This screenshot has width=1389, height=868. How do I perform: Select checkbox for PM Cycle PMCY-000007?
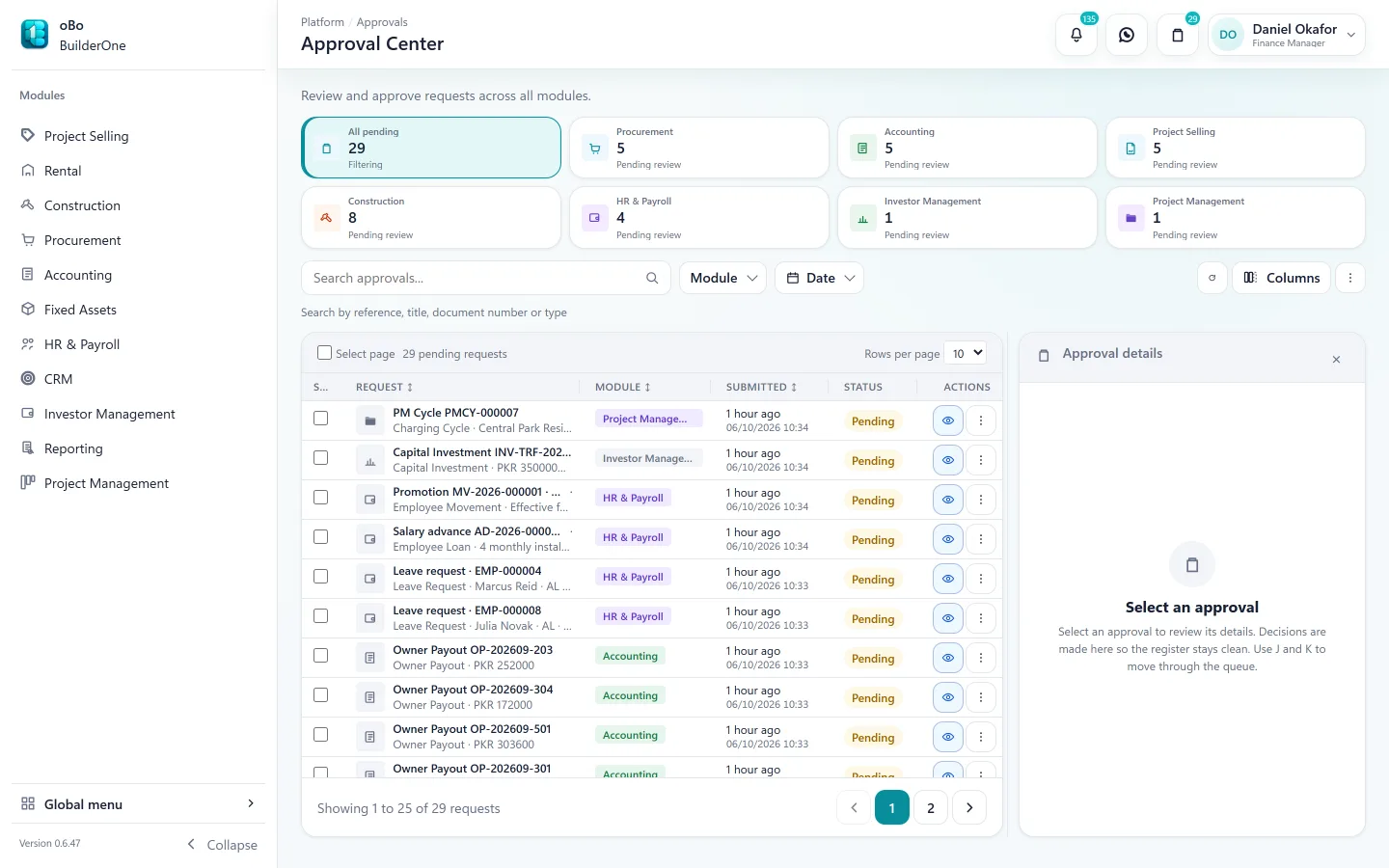[321, 419]
